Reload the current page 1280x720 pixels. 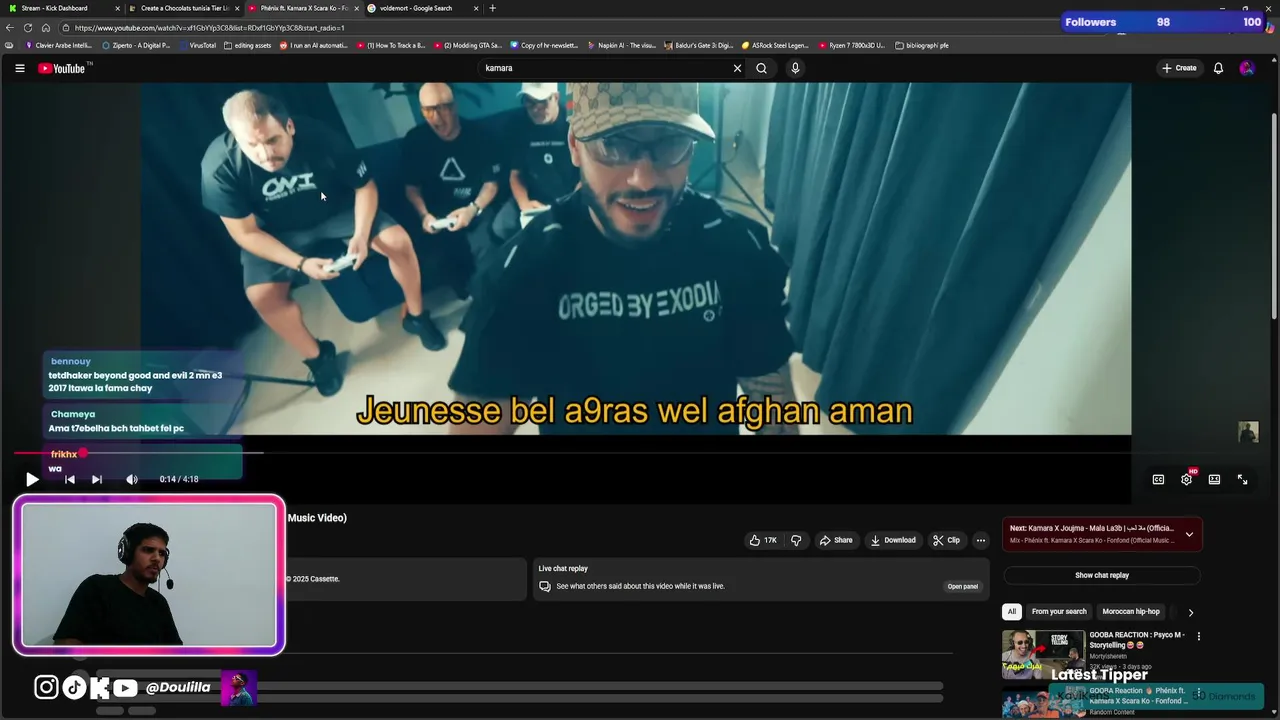(x=28, y=28)
